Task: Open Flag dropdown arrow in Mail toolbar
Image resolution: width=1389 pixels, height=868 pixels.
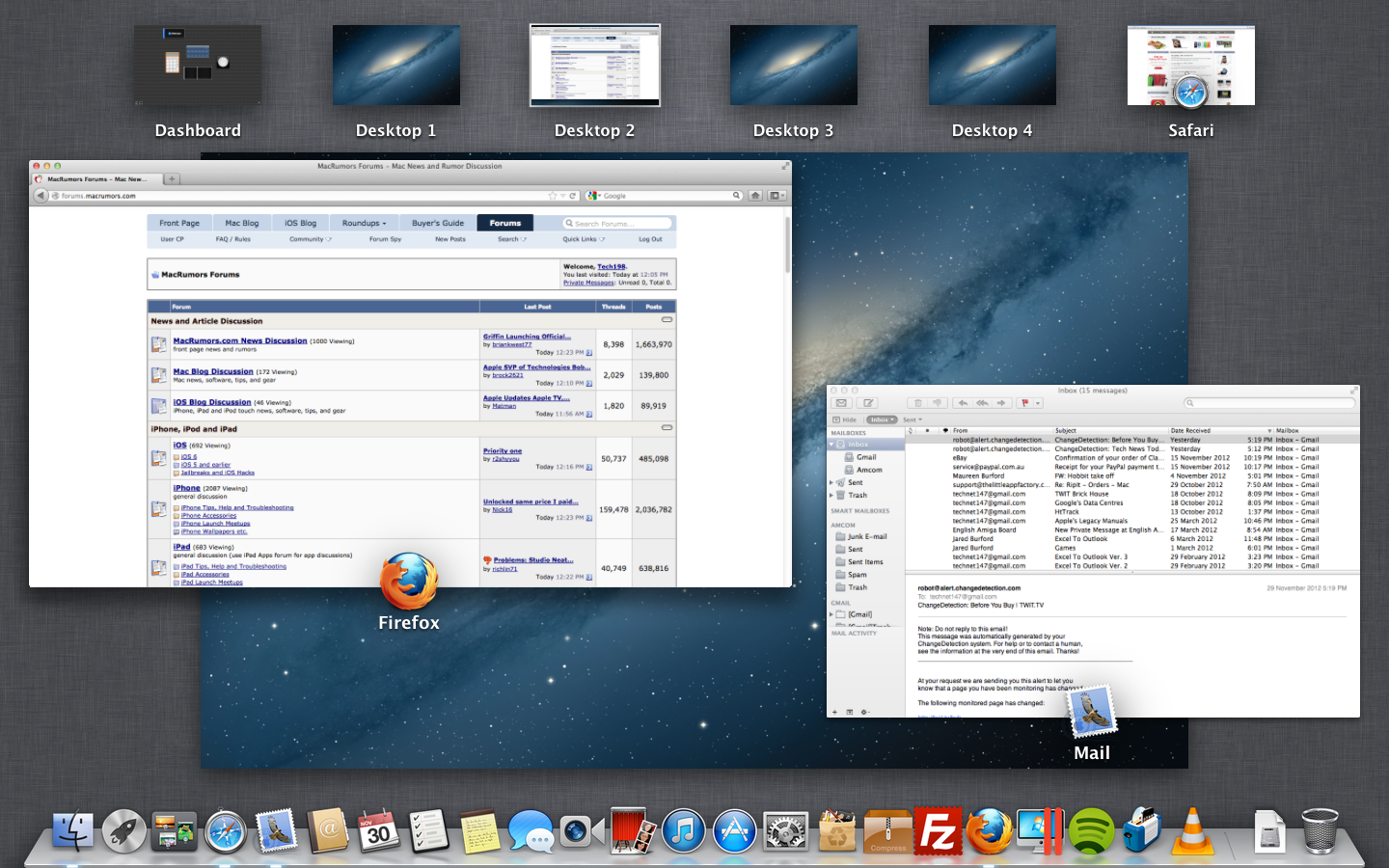Action: (1038, 403)
